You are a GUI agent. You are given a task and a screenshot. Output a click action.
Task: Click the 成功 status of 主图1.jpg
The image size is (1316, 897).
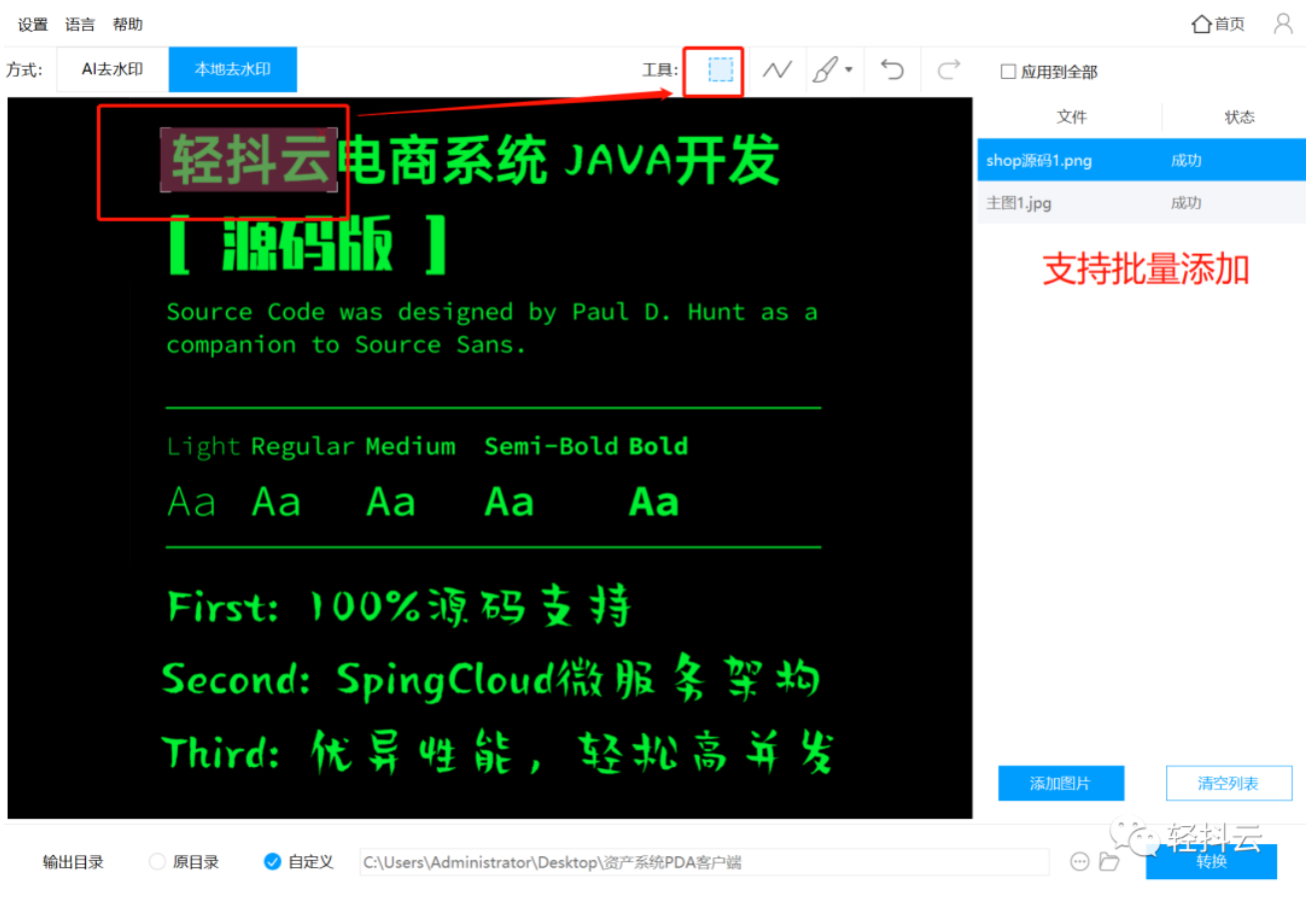(x=1186, y=203)
